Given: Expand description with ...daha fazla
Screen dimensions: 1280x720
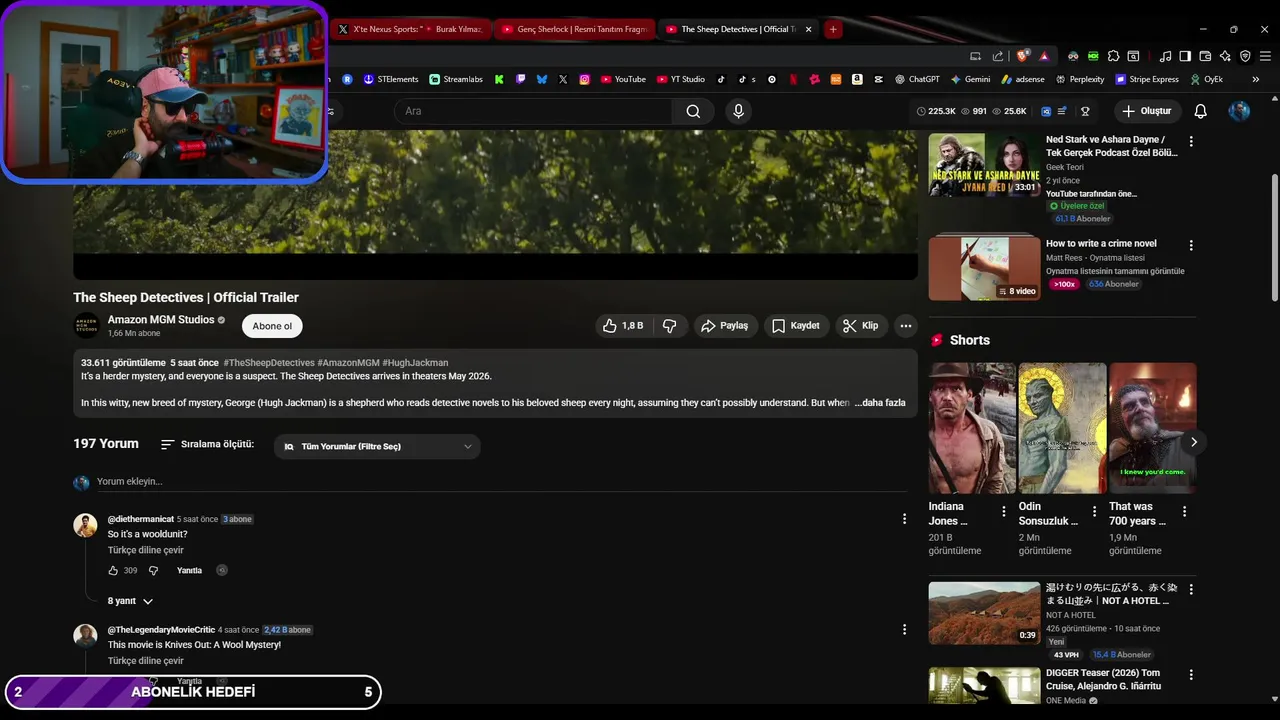Looking at the screenshot, I should click(880, 403).
